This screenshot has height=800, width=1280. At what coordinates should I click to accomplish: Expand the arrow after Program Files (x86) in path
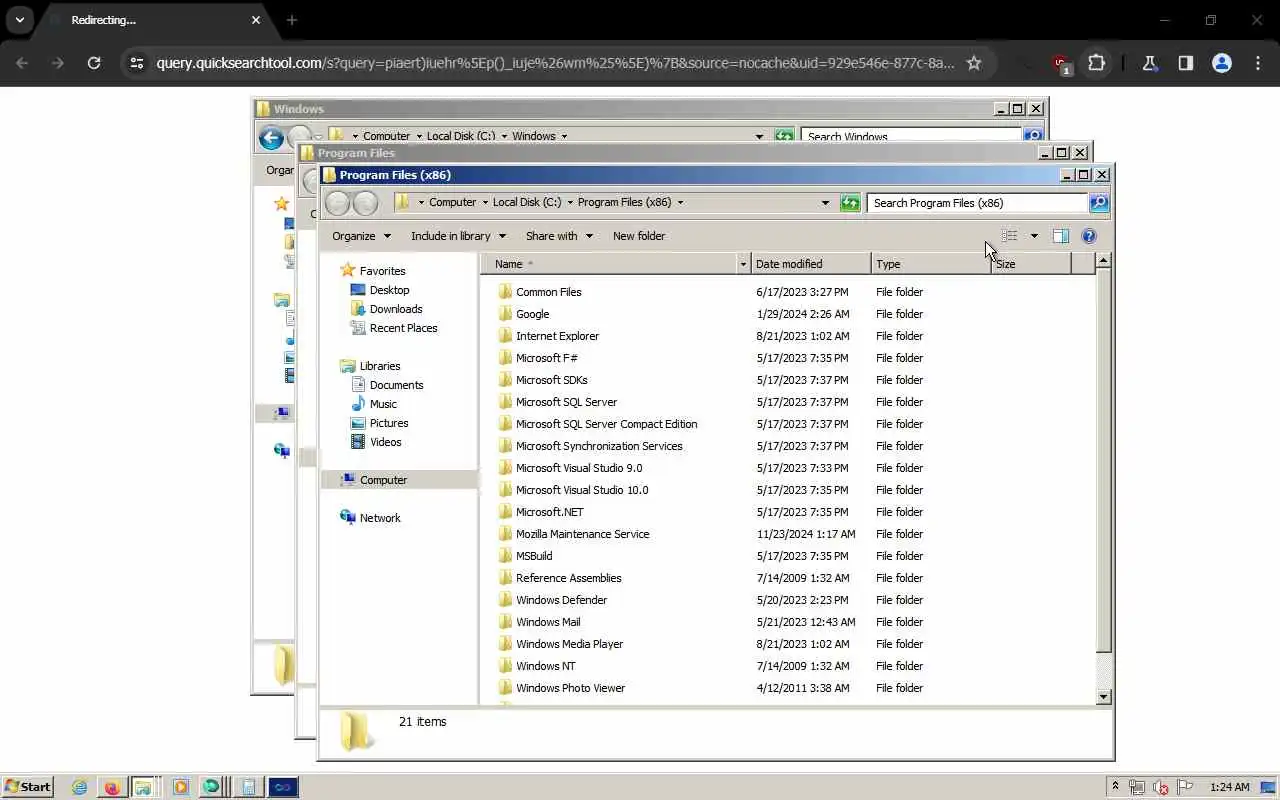[x=680, y=202]
